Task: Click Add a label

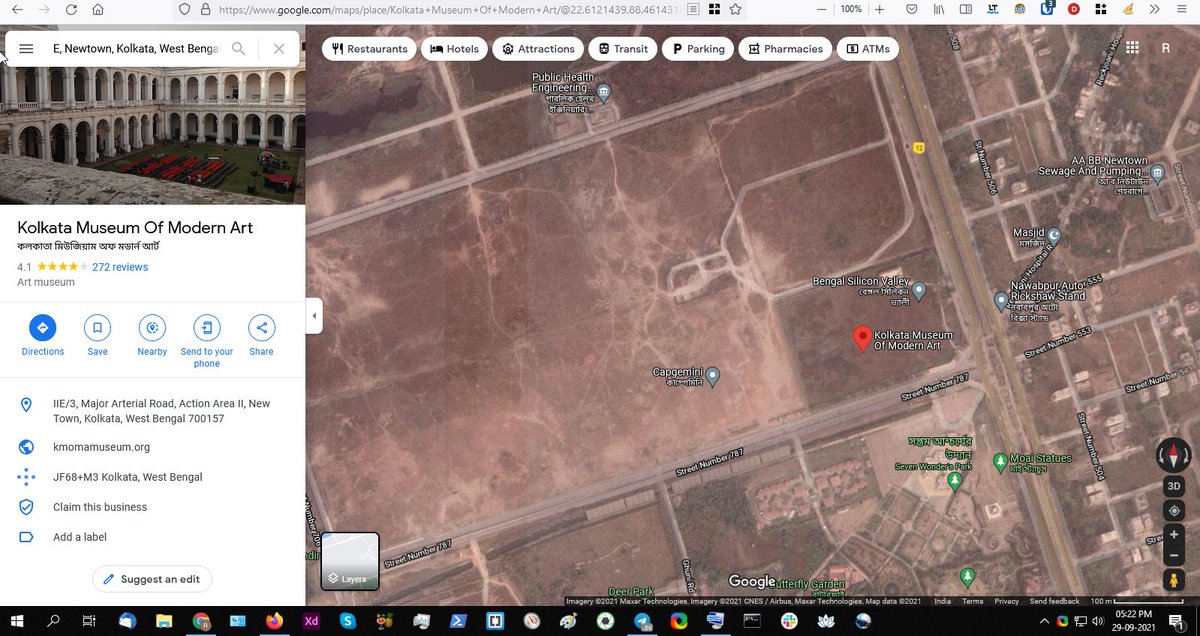Action: click(80, 537)
